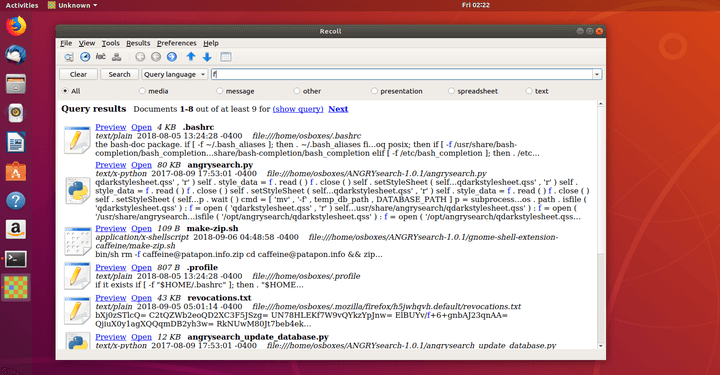Open the Tools menu
This screenshot has height=375, width=720.
point(110,43)
